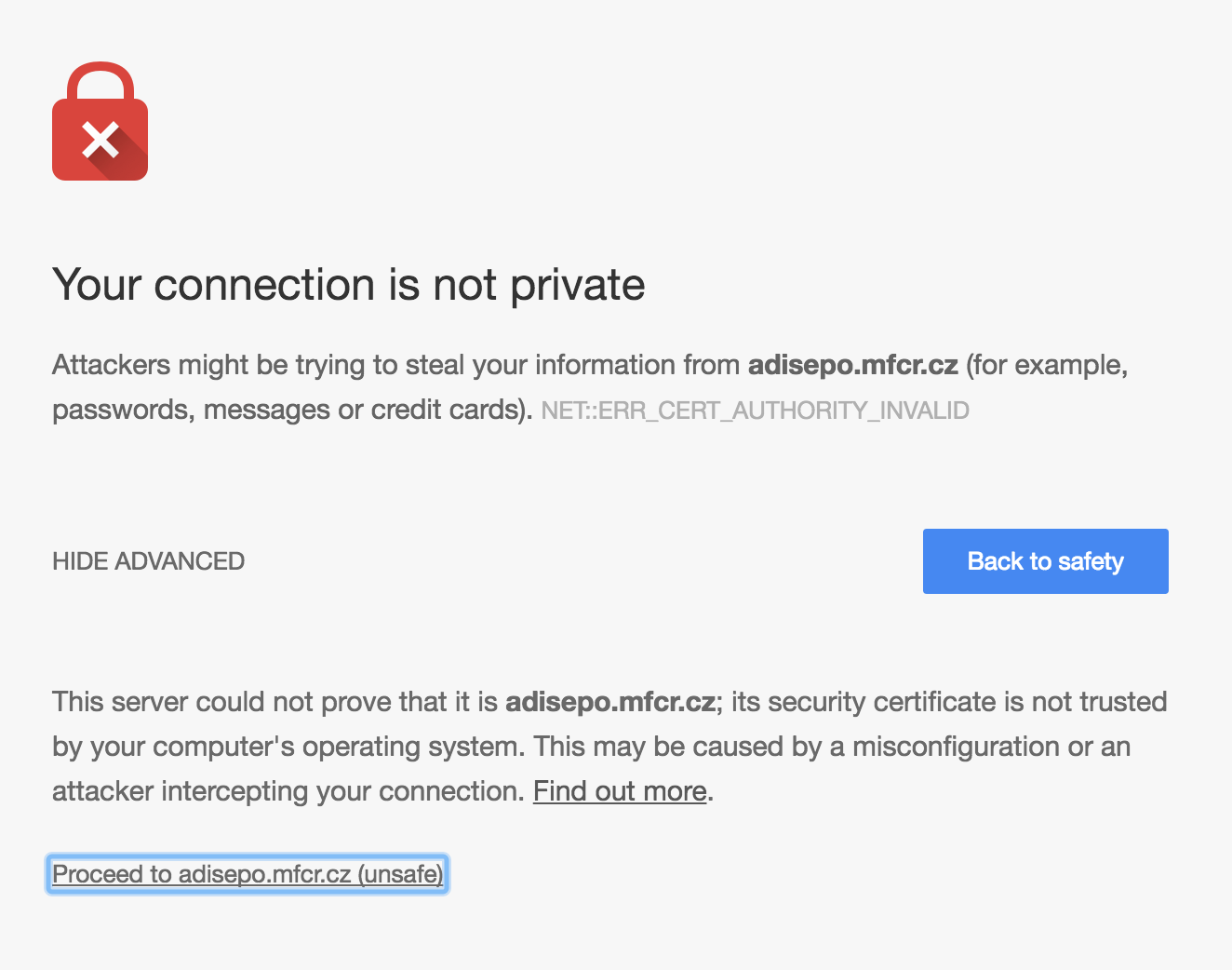Image resolution: width=1232 pixels, height=970 pixels.
Task: Click the '(for example,' text
Action: 1047,365
